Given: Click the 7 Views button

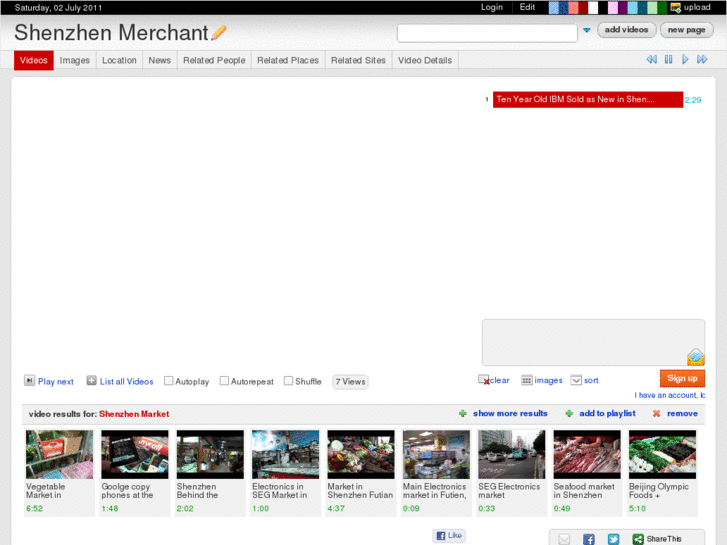Looking at the screenshot, I should [350, 382].
